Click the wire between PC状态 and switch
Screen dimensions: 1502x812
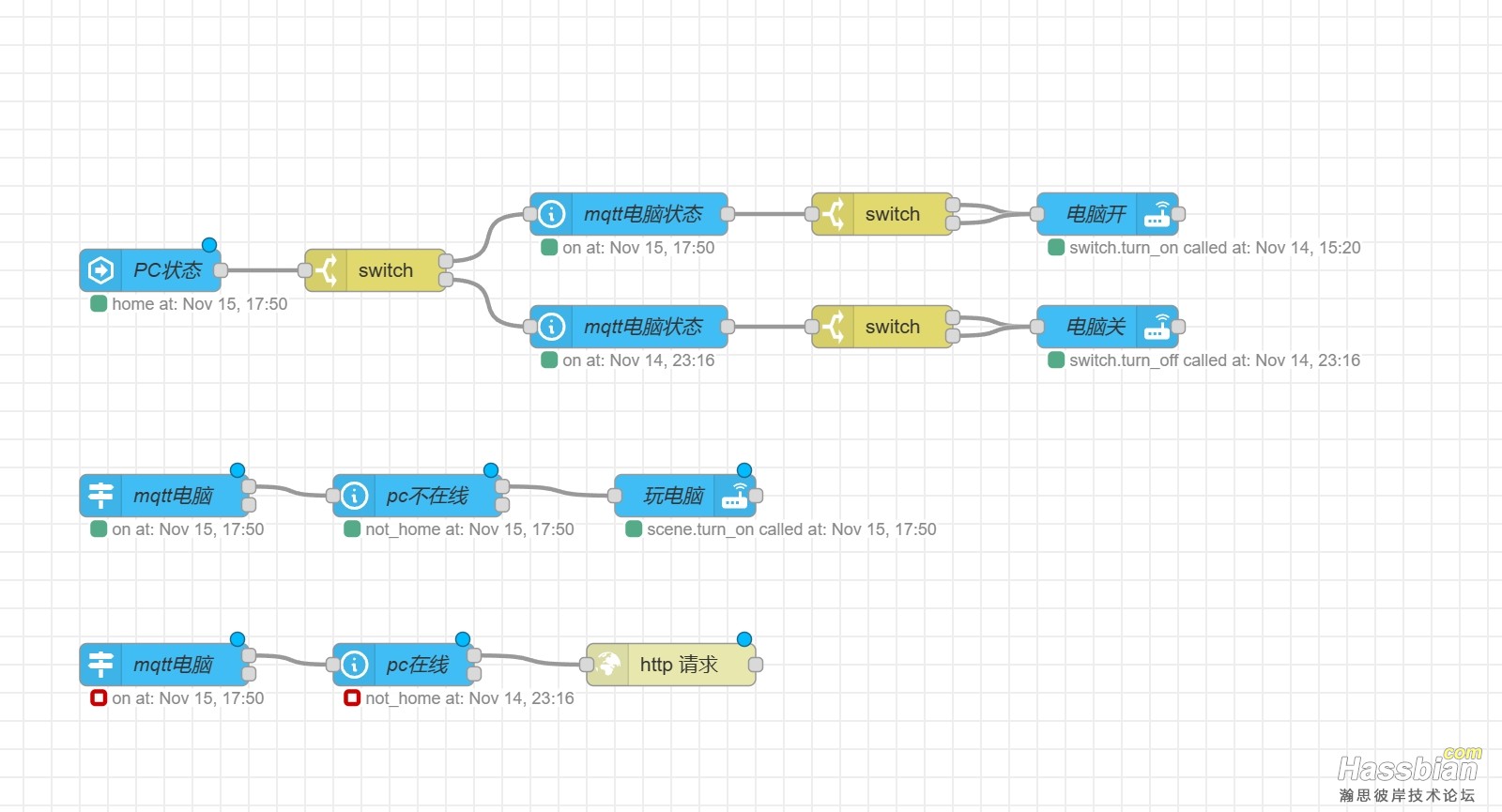click(x=263, y=270)
